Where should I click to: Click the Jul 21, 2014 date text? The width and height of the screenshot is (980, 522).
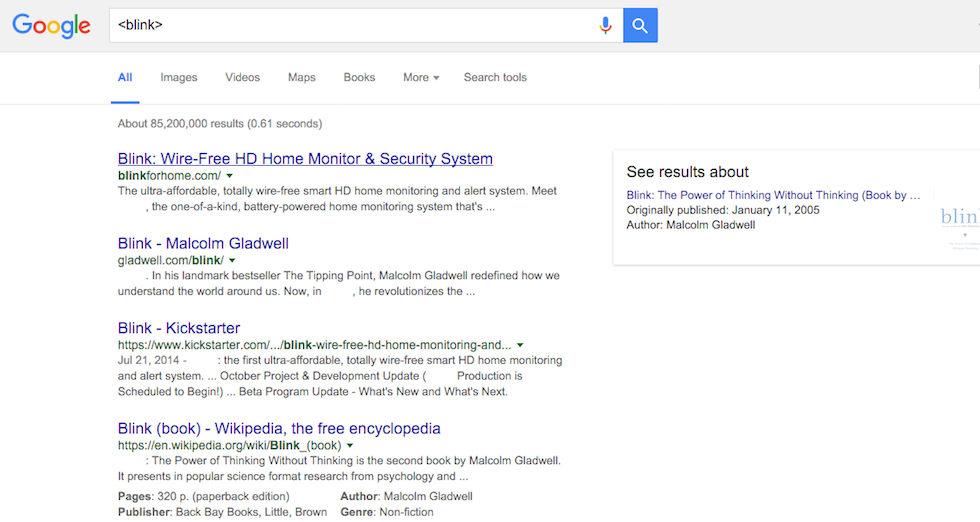click(148, 361)
